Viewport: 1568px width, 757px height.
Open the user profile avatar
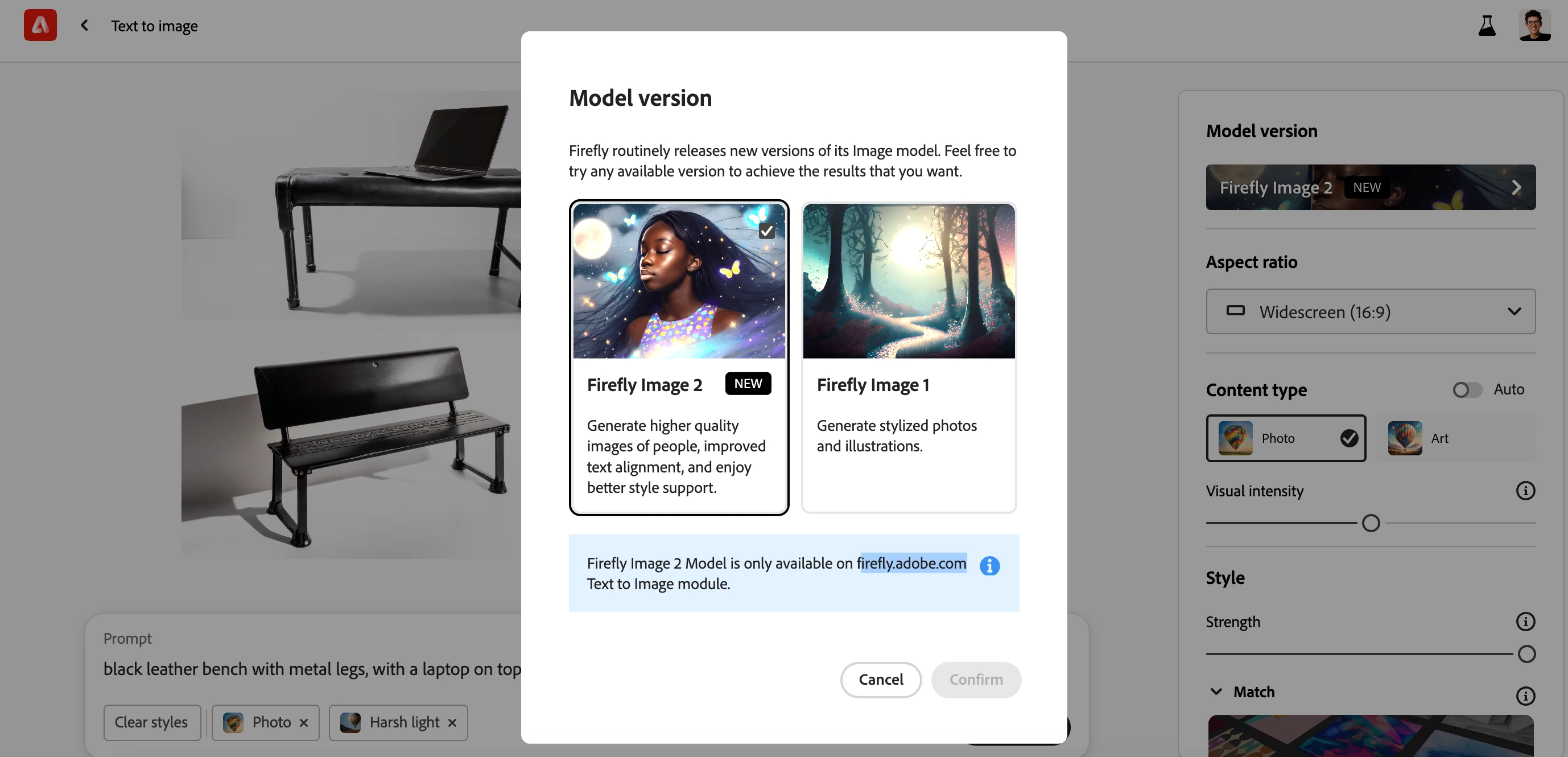coord(1534,25)
